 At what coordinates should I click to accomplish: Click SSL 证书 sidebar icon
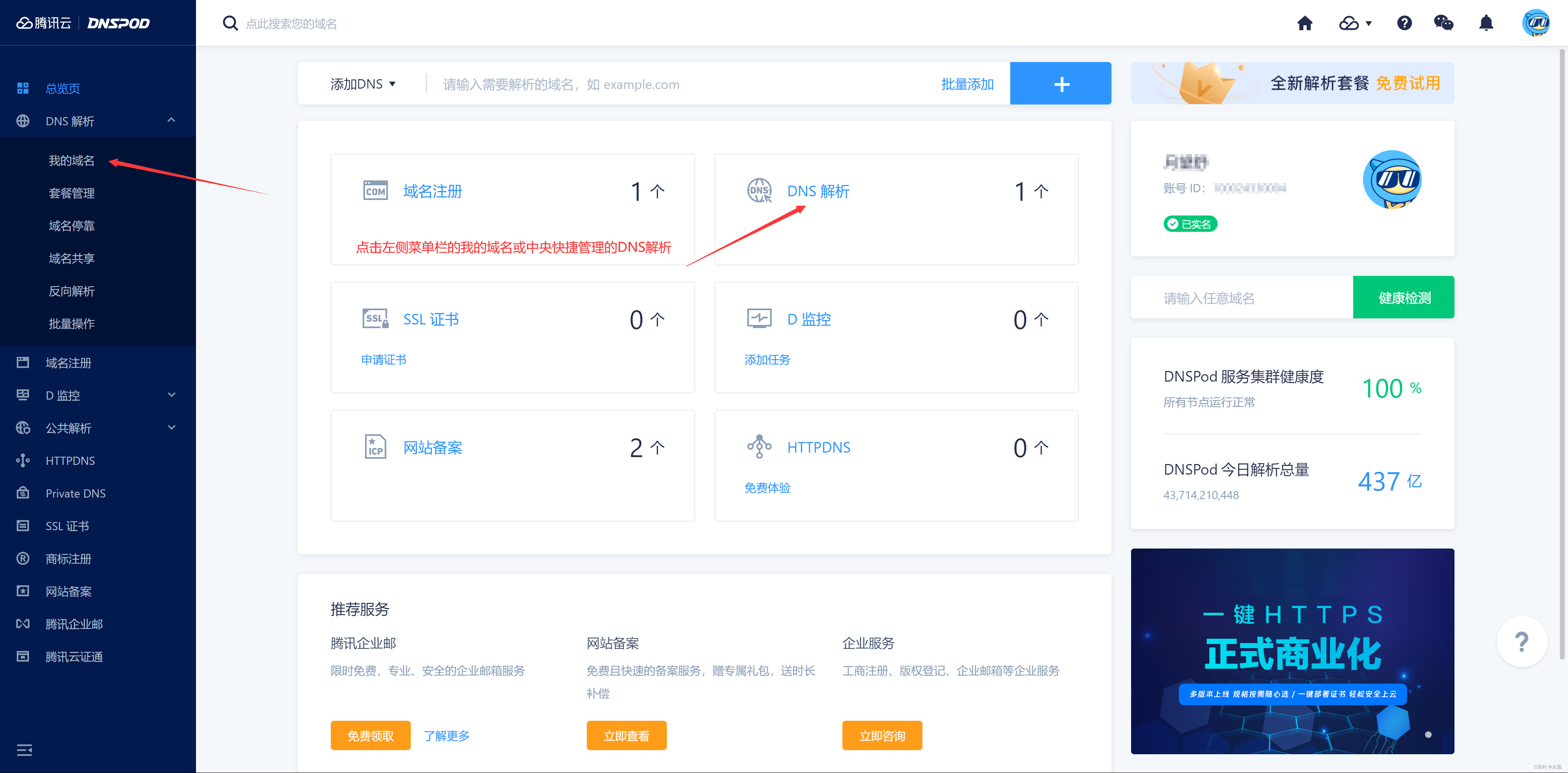pos(22,526)
